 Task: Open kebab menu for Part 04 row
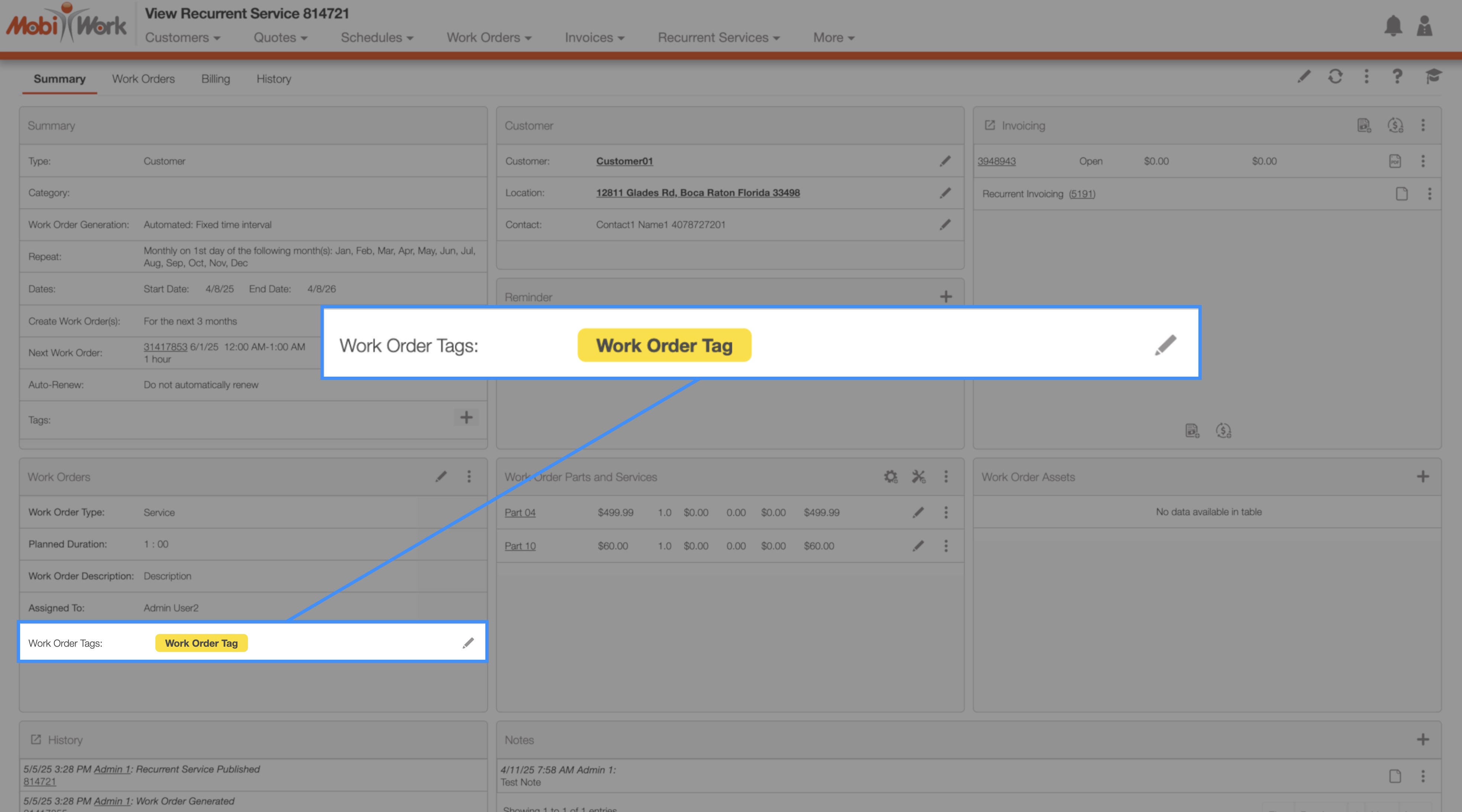click(945, 512)
